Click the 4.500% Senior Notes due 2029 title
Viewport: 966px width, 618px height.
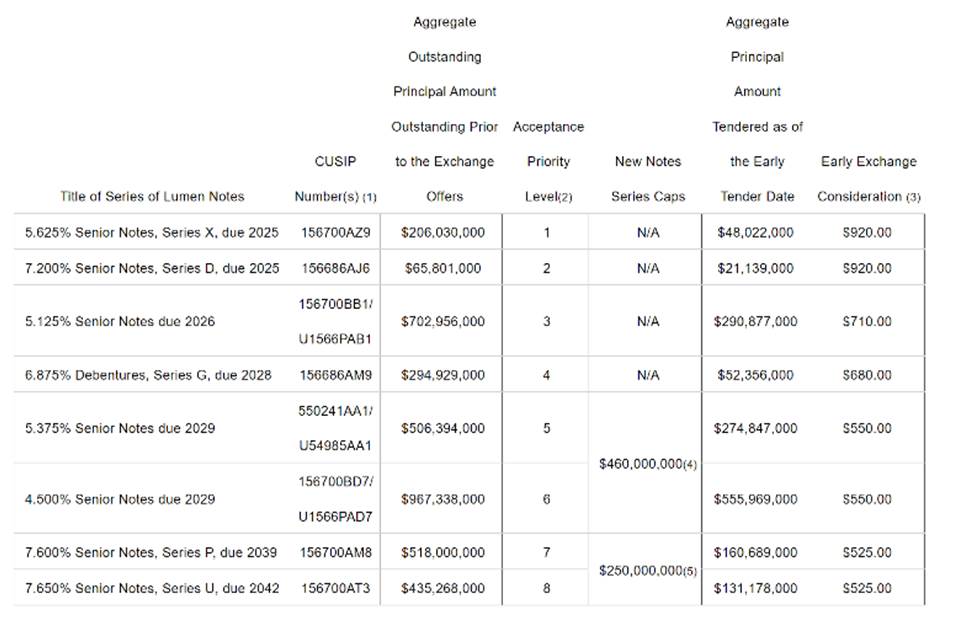(x=120, y=499)
